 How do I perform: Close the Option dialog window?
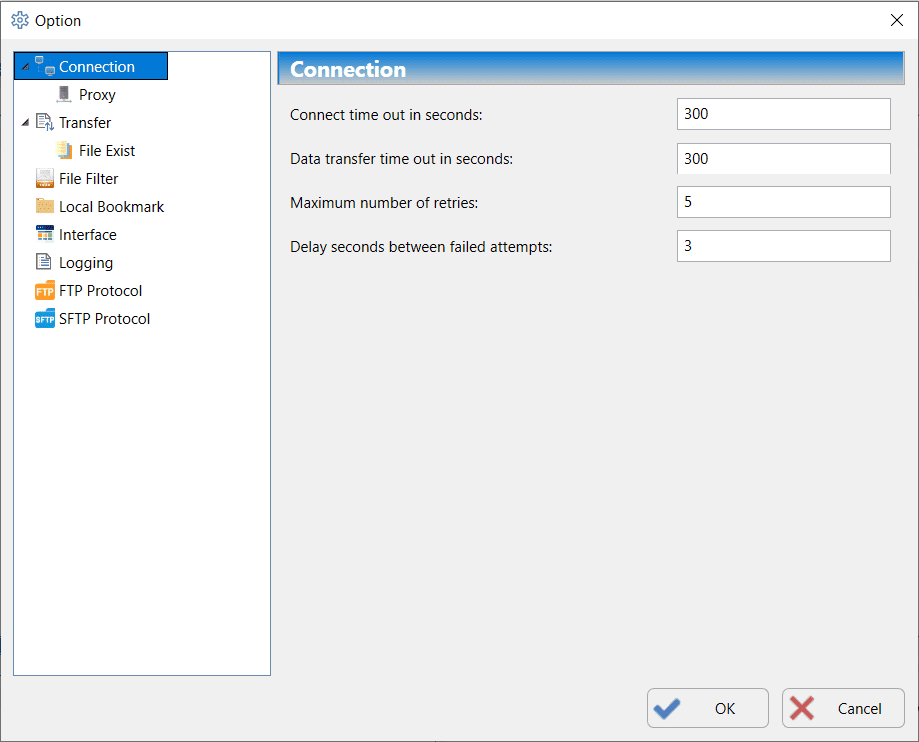click(896, 20)
